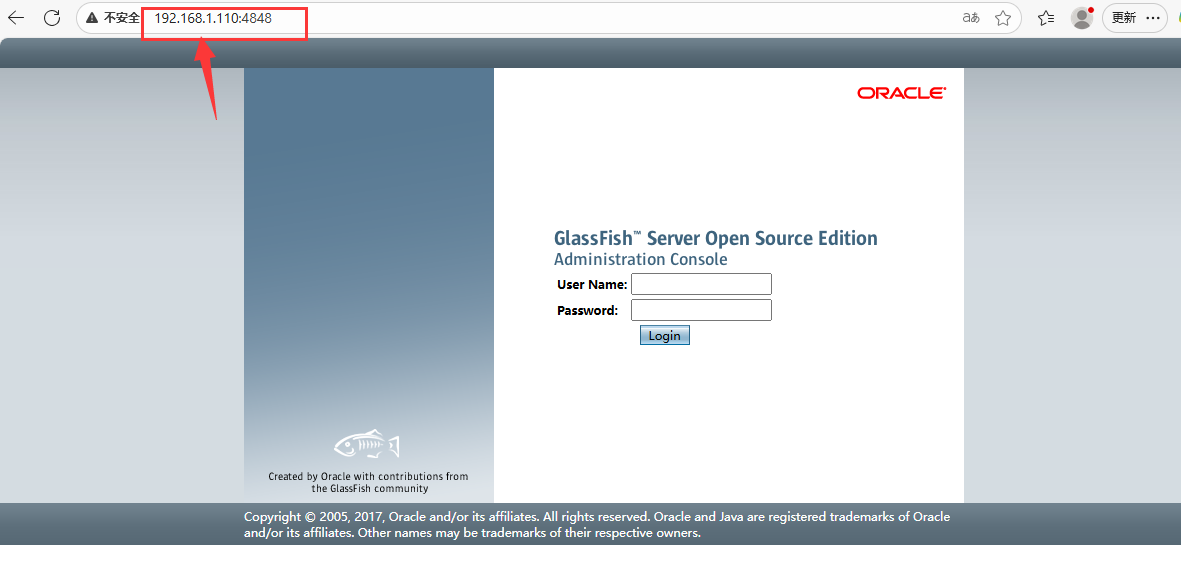Click the 更新 update button
This screenshot has height=573, width=1181.
(x=1124, y=18)
